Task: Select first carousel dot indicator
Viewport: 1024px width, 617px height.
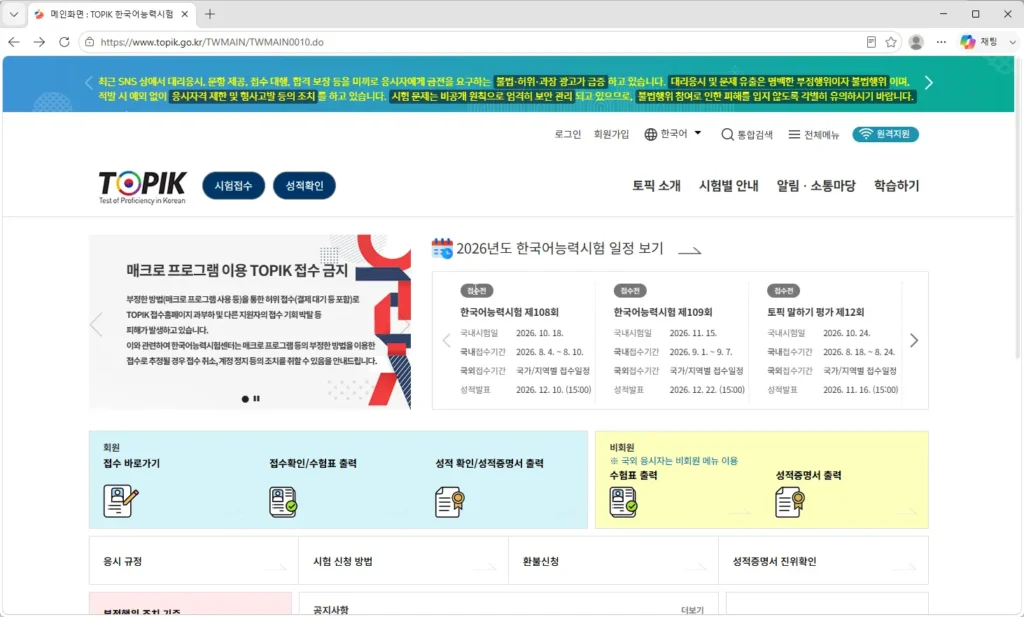Action: pos(245,399)
